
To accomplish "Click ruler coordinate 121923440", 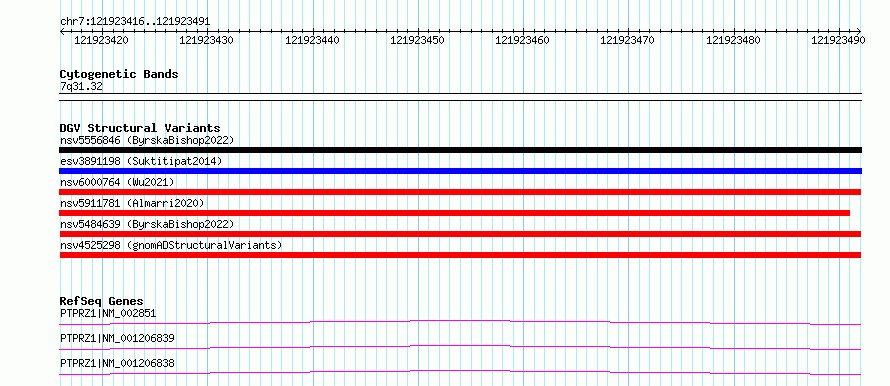I will tap(312, 40).
